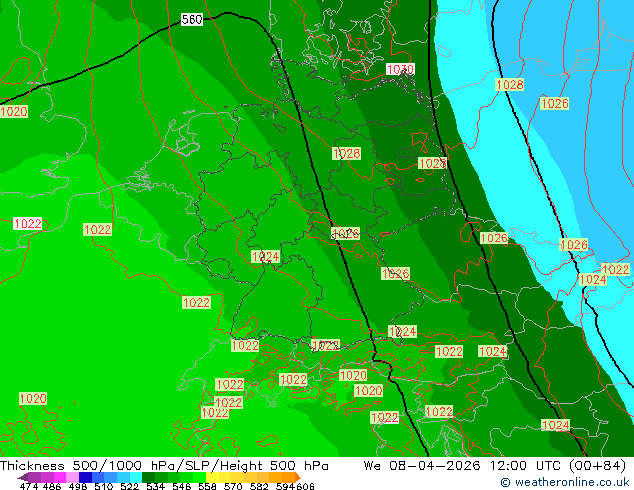Pick the dark blue swatch in the legend
The image size is (634, 490).
[85, 477]
